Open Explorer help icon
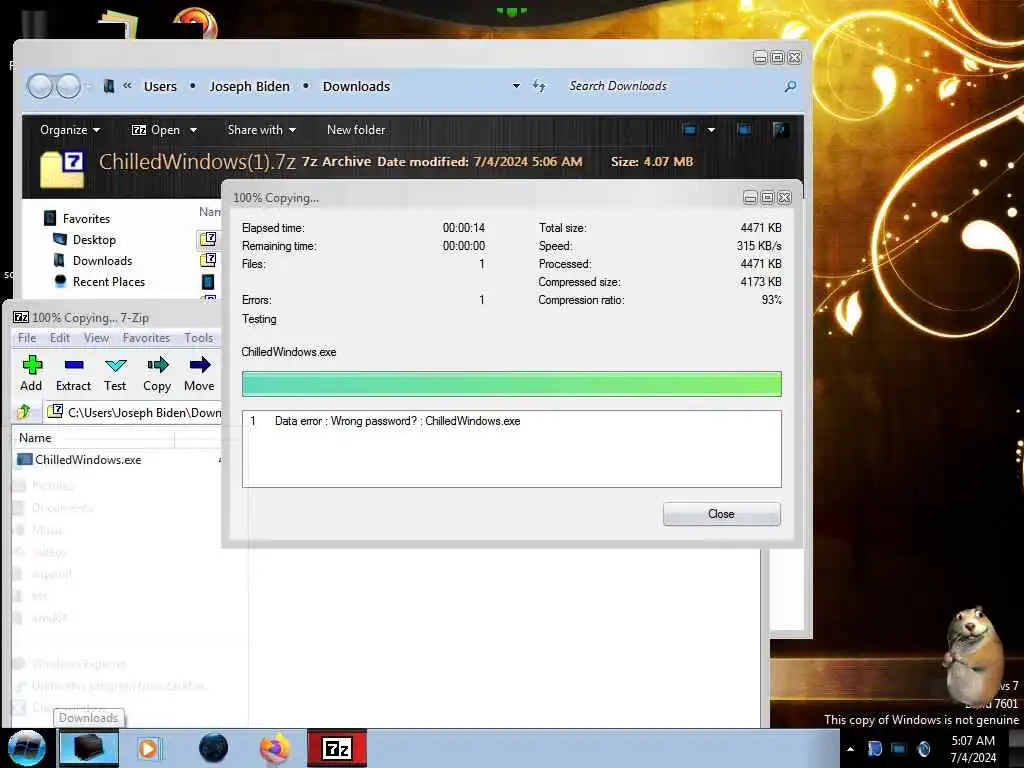Image resolution: width=1024 pixels, height=768 pixels. (x=780, y=130)
